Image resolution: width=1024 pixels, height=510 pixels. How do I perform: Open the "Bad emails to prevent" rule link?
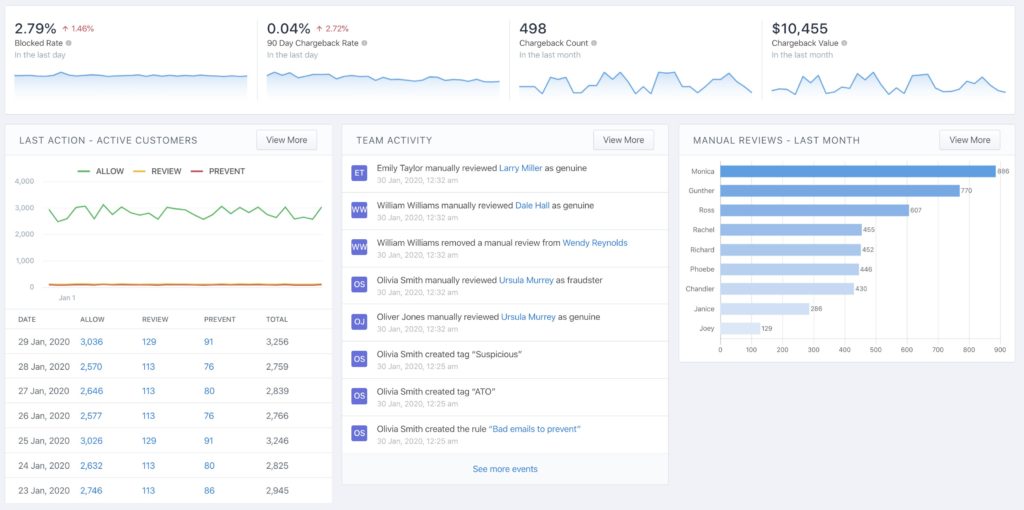534,429
